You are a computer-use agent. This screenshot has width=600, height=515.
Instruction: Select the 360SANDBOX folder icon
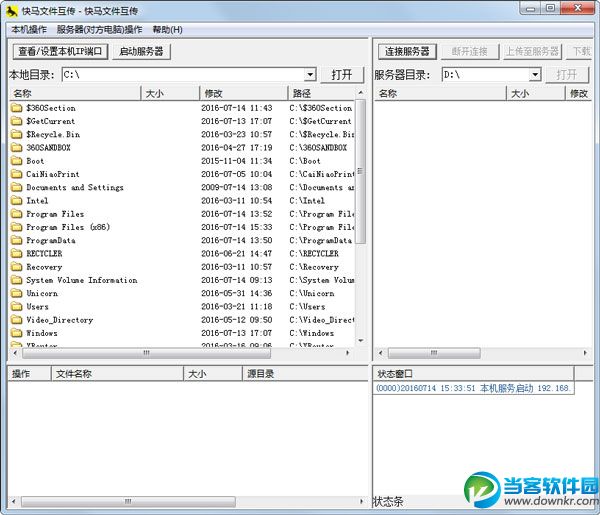tap(16, 148)
